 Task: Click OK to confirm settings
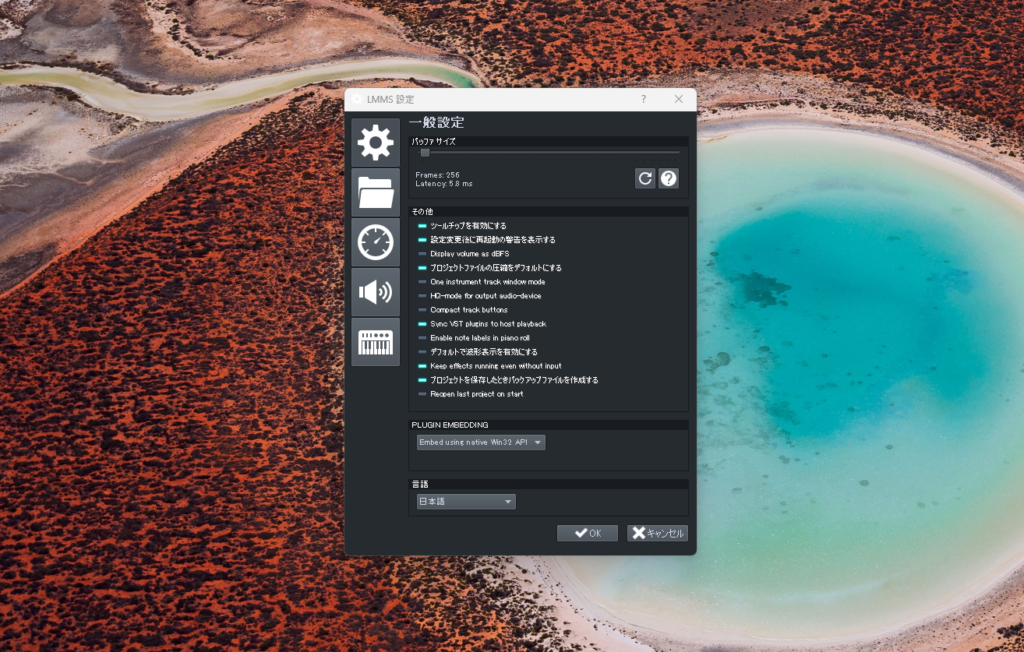(587, 533)
